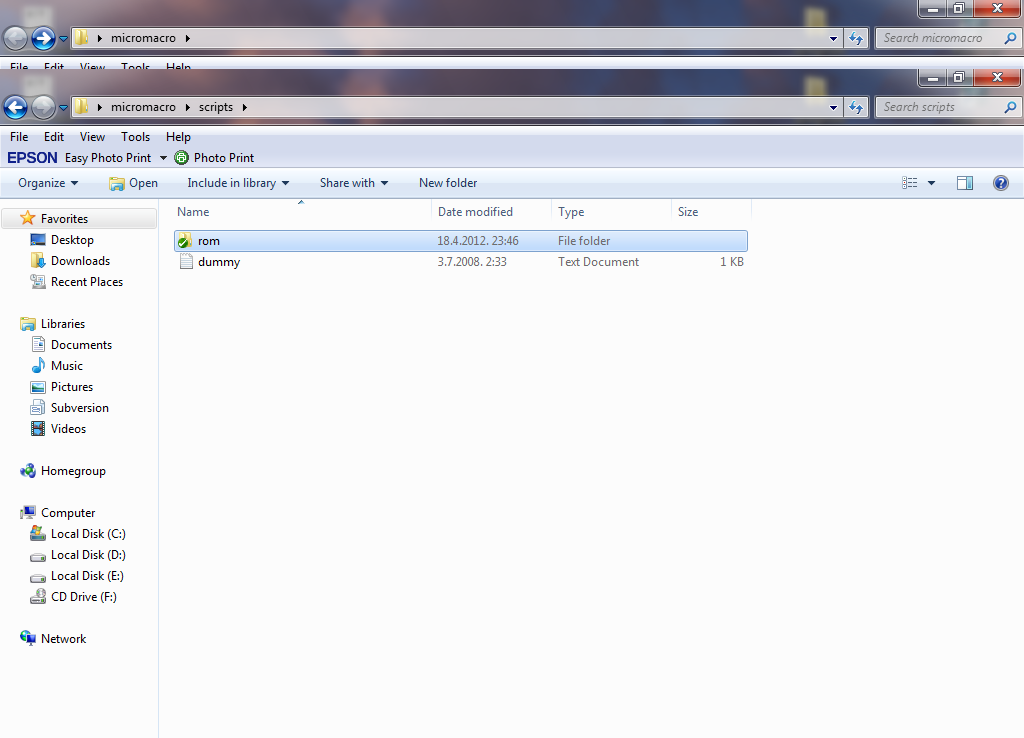Image resolution: width=1024 pixels, height=738 pixels.
Task: Expand the Organize dropdown
Action: pos(47,183)
